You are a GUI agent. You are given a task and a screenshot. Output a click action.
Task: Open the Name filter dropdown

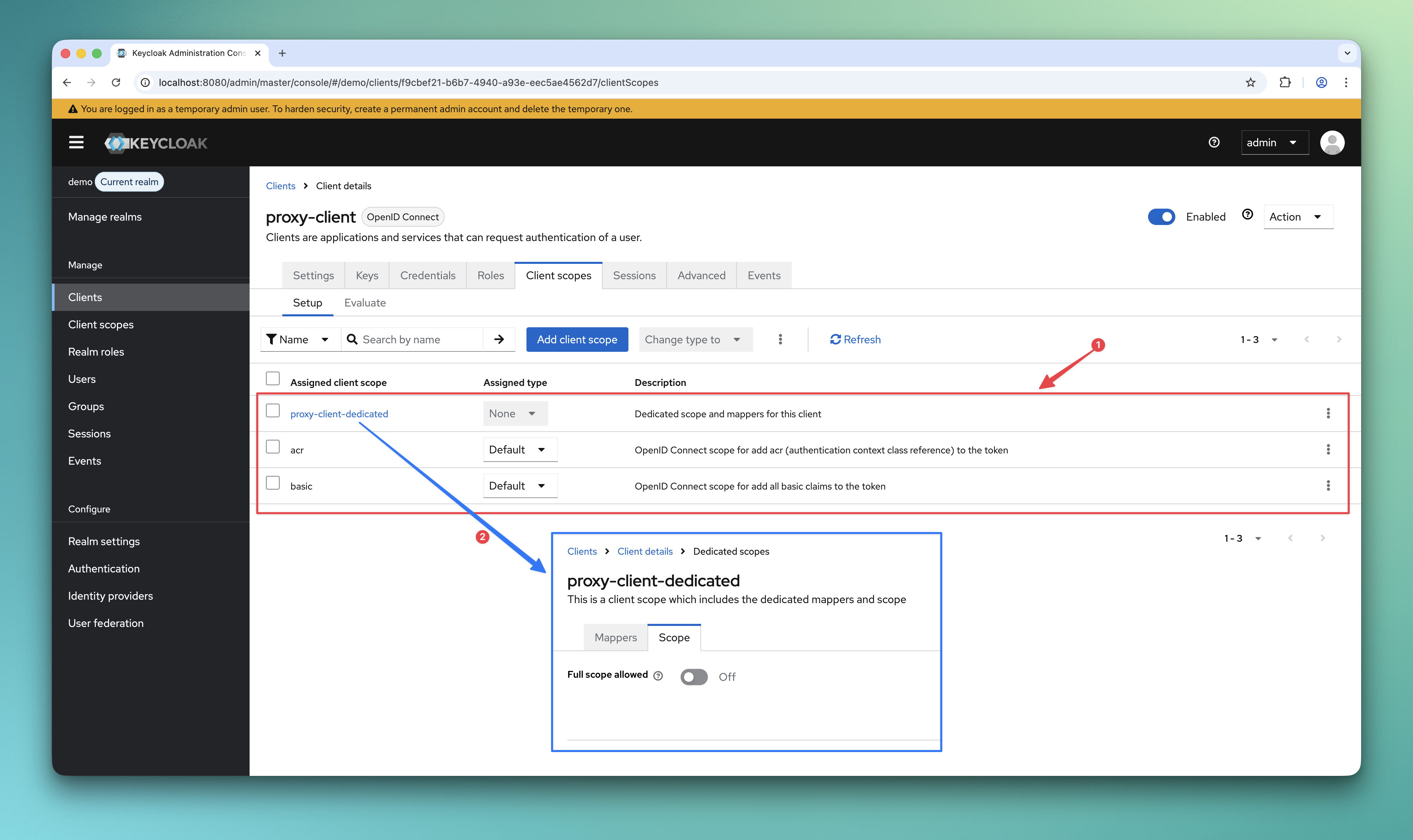coord(300,339)
